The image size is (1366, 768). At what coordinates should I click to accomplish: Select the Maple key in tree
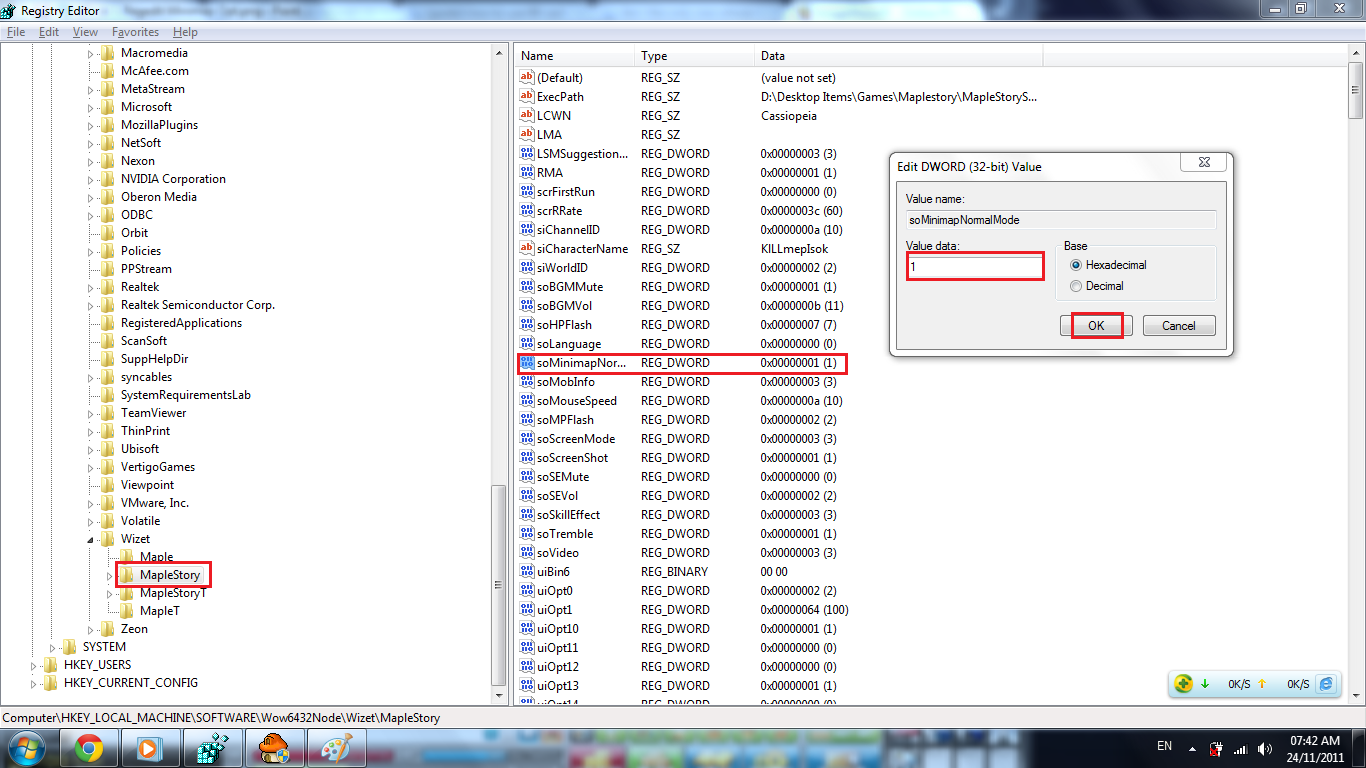click(156, 557)
